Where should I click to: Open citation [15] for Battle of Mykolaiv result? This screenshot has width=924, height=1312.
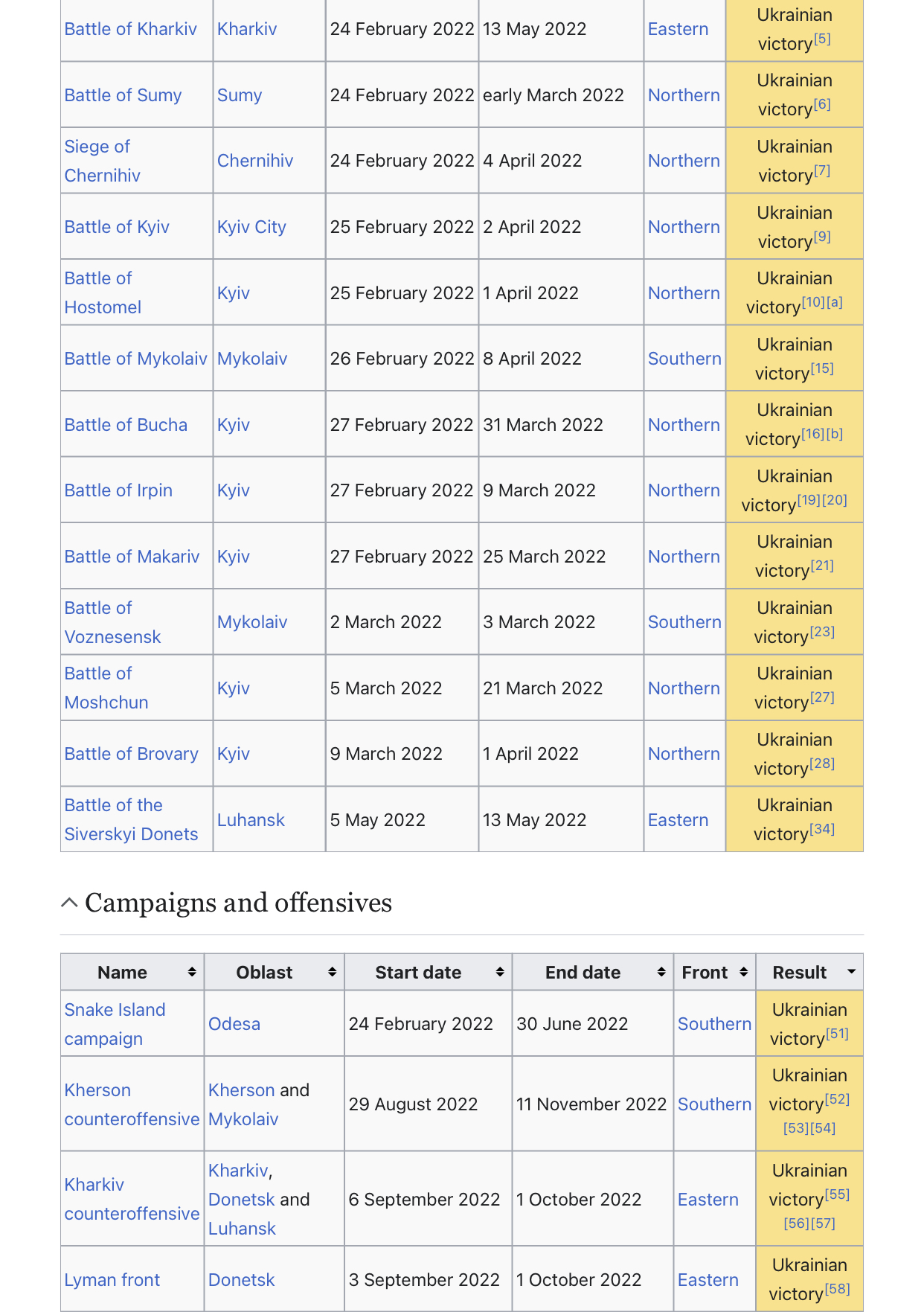(x=822, y=368)
